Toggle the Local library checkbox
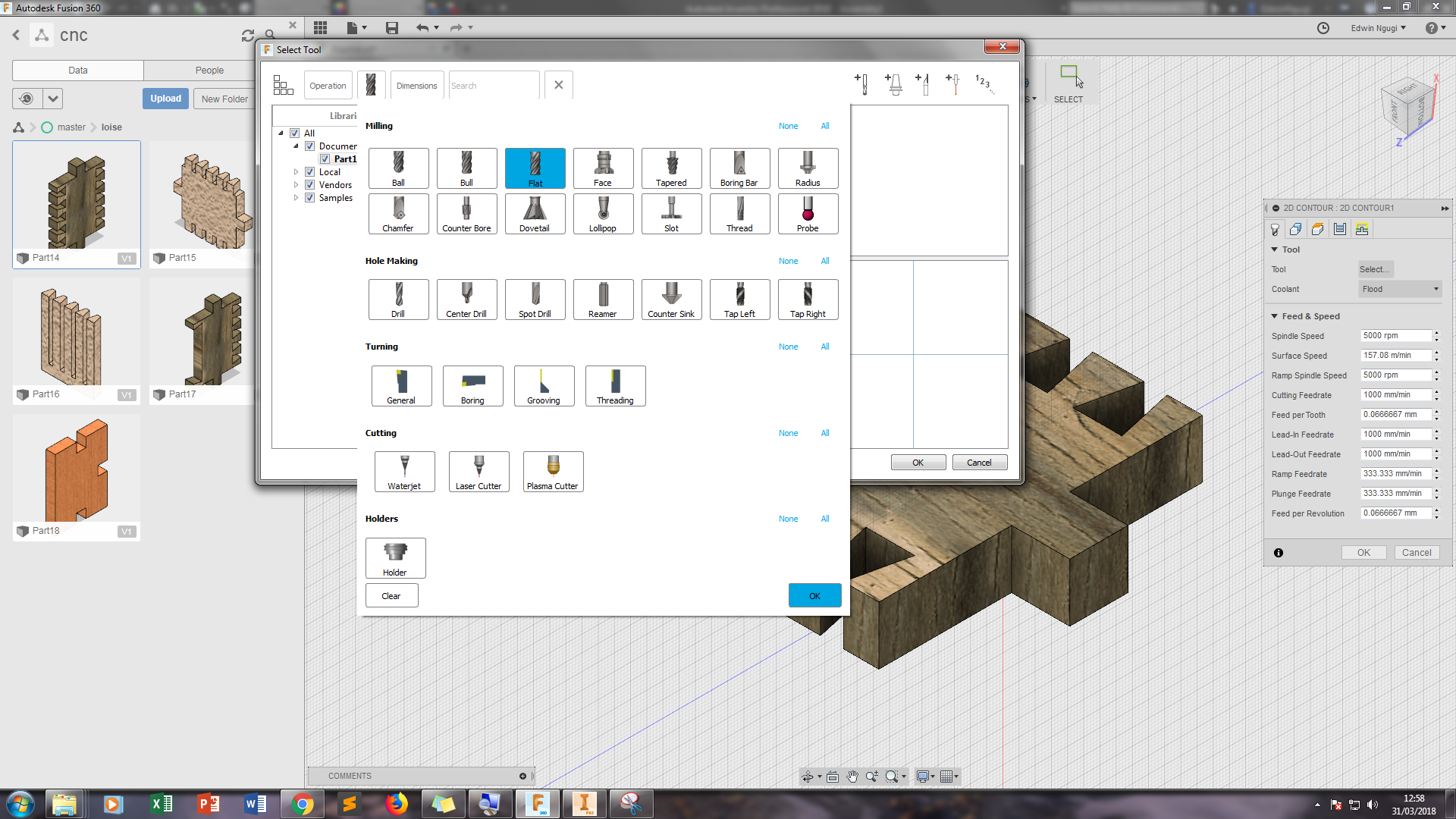 pos(309,172)
